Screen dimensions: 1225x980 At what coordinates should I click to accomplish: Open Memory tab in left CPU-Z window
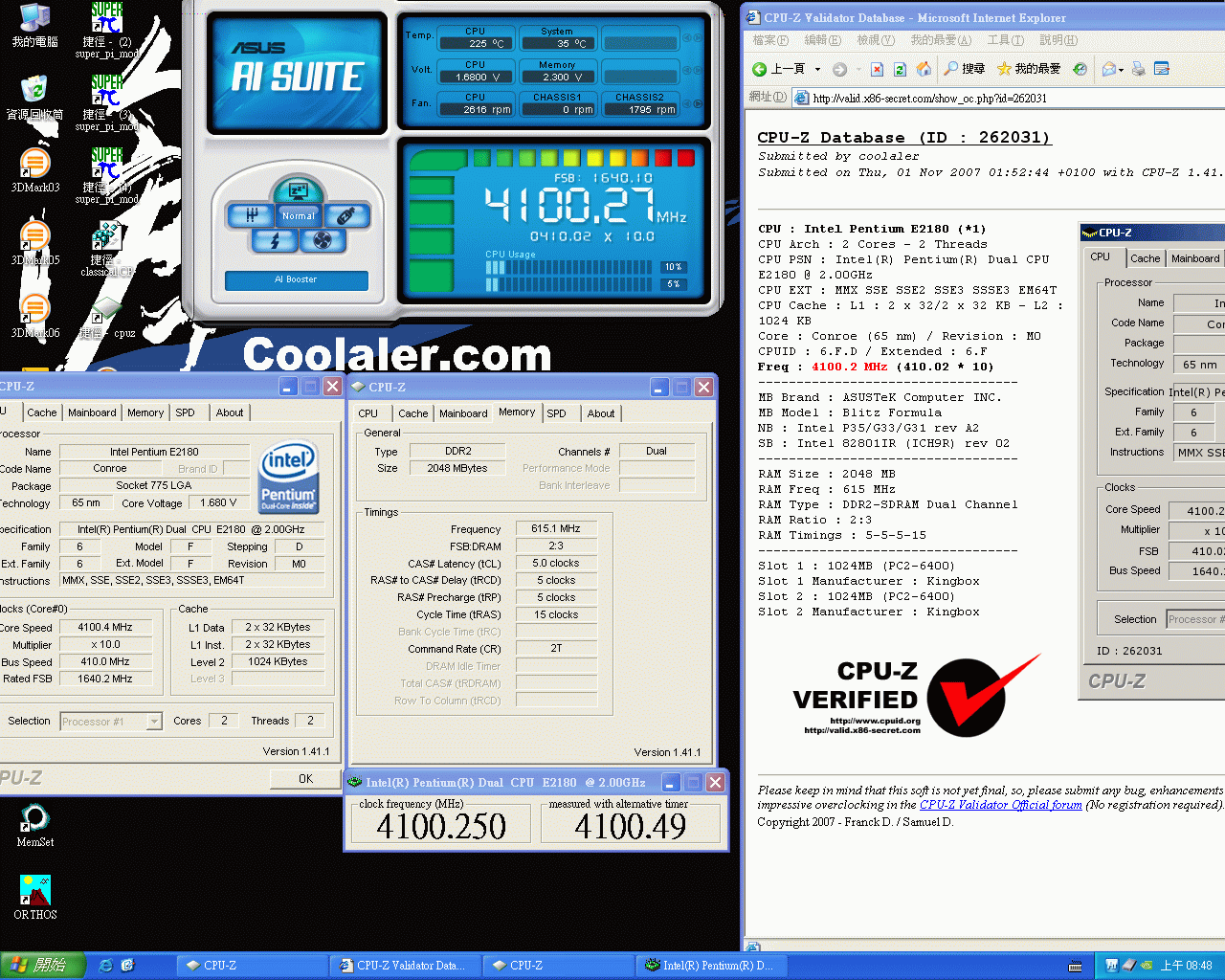point(145,412)
